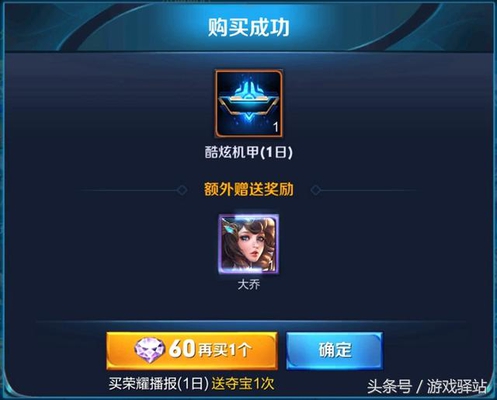The height and width of the screenshot is (400, 497).
Task: Click the 60 price number
Action: (x=182, y=349)
